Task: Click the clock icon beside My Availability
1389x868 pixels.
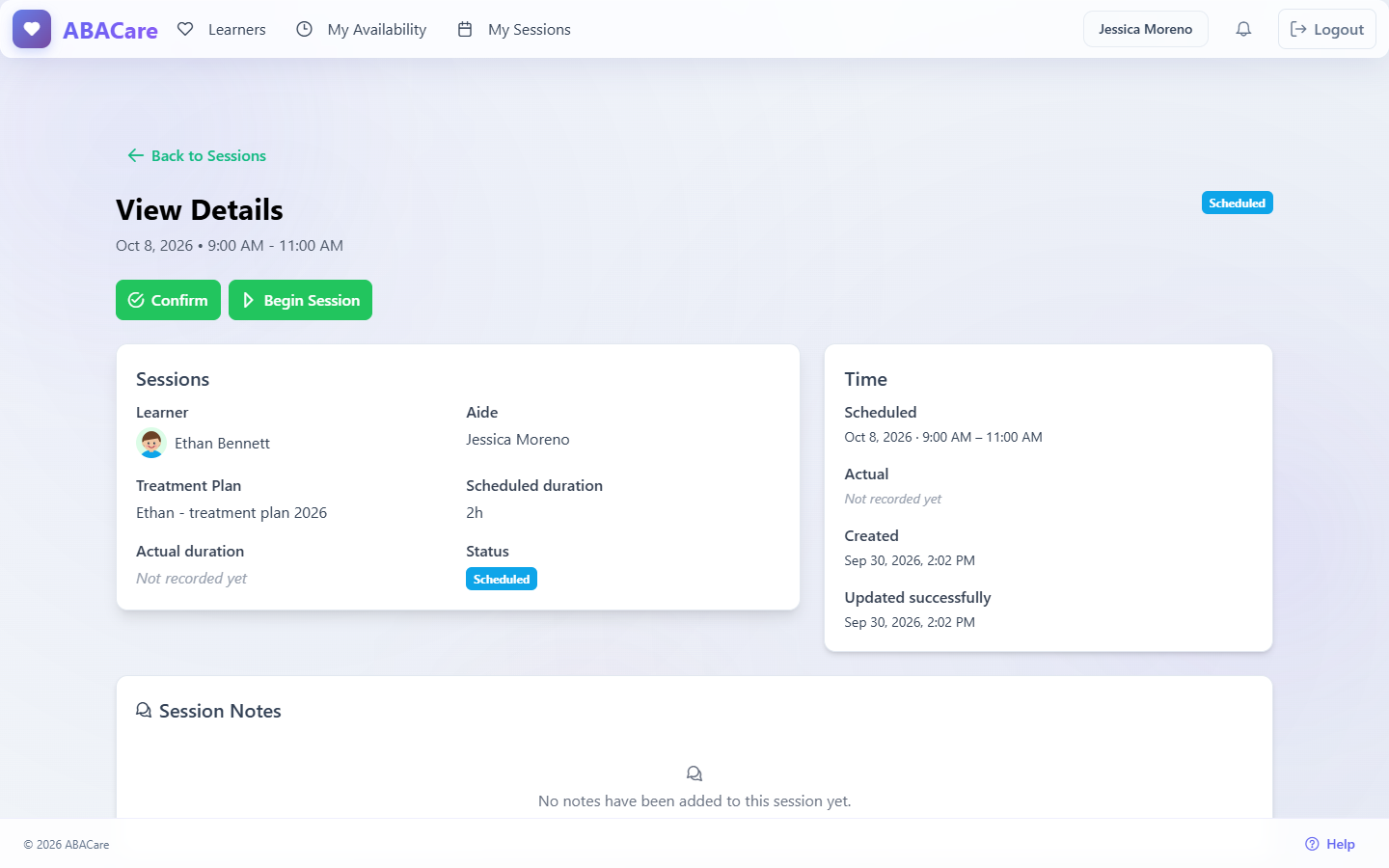Action: pyautogui.click(x=304, y=29)
